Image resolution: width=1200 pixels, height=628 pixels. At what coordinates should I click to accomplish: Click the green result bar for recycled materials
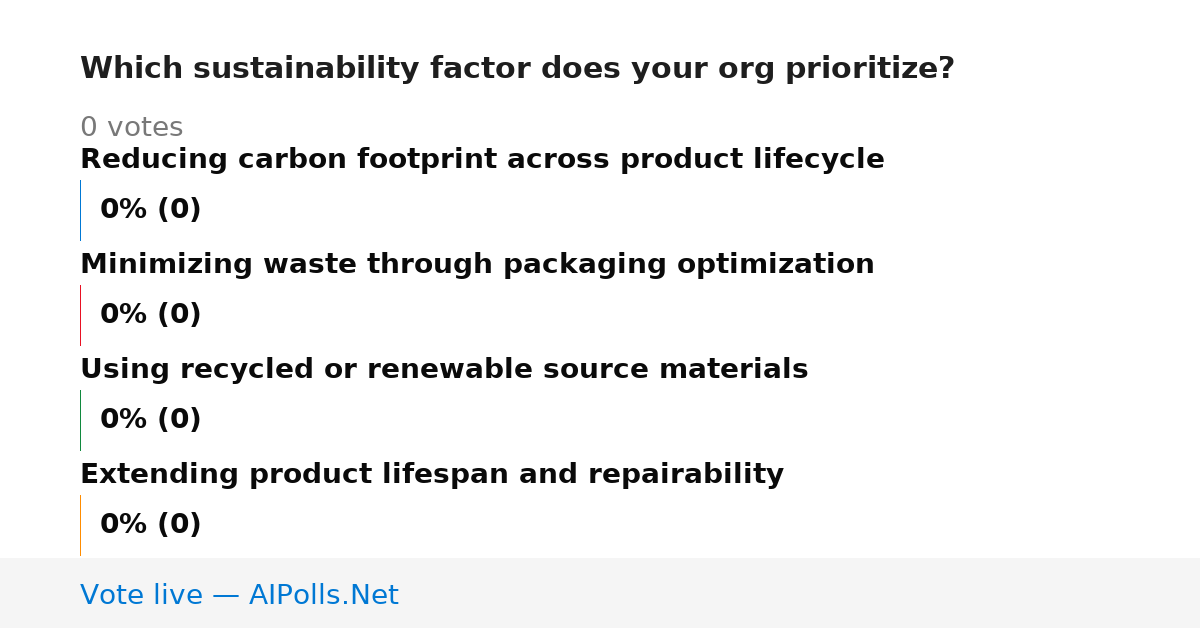(x=80, y=420)
